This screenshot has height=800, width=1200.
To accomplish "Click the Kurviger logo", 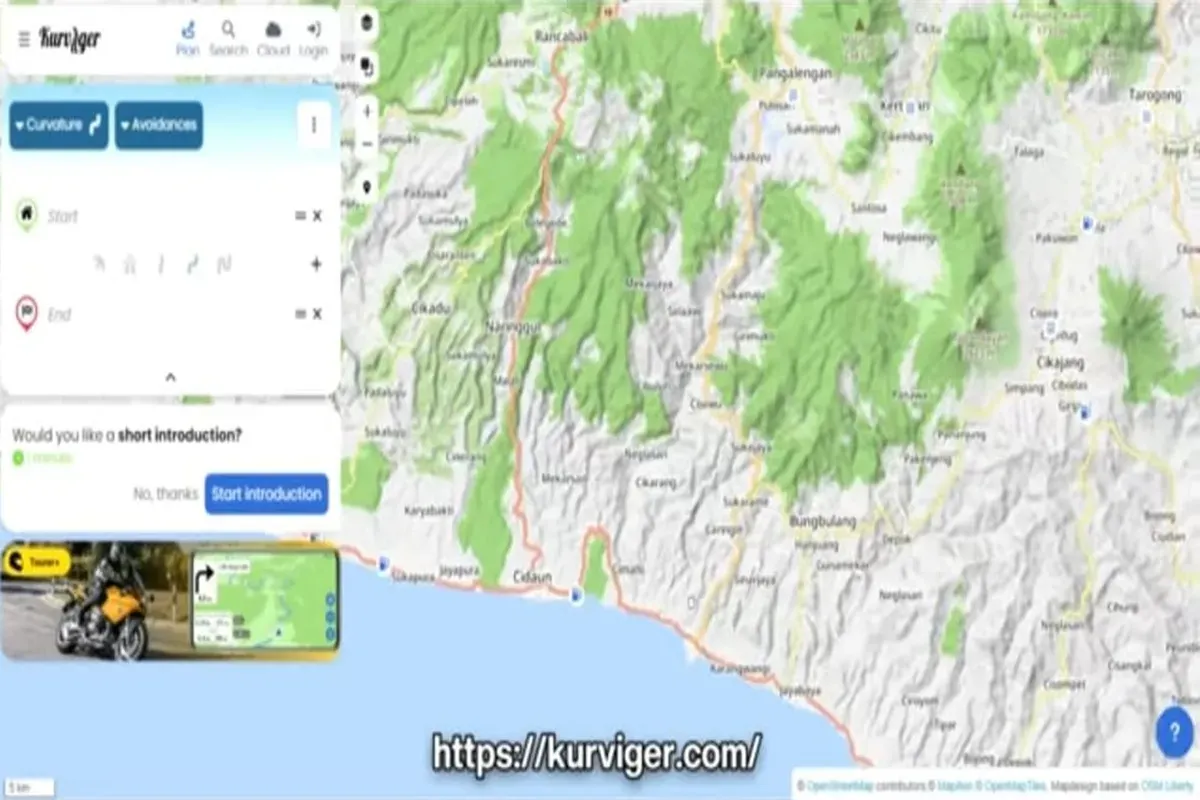I will (70, 39).
